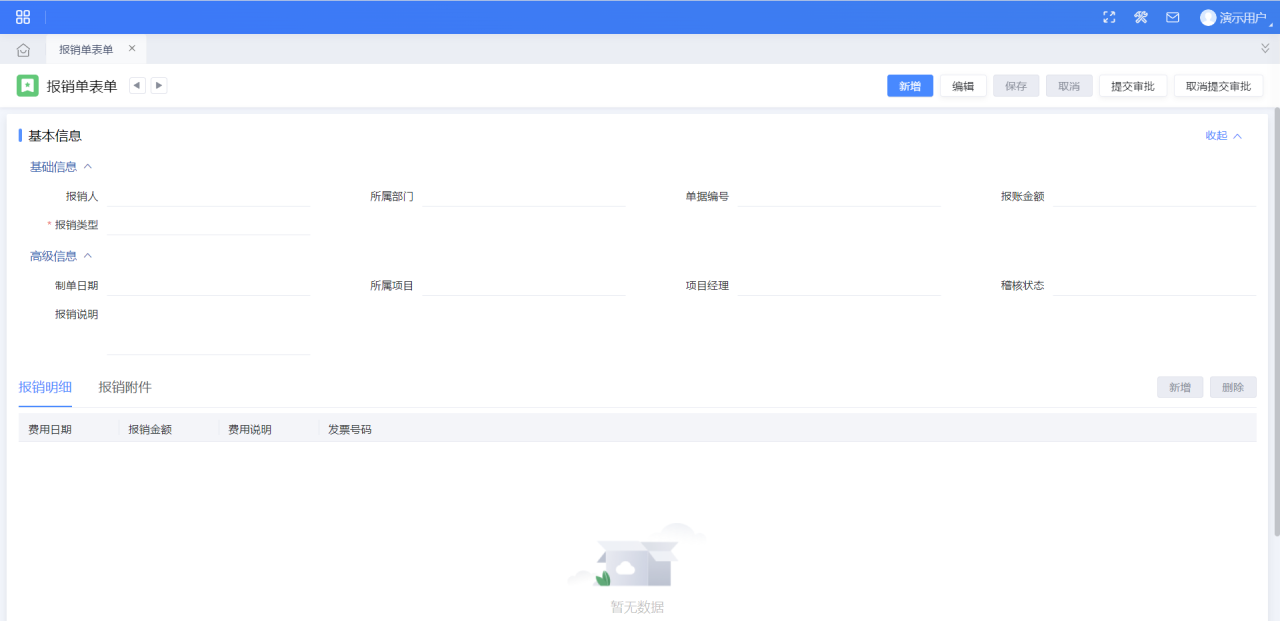
Task: Focus the 所属项目 input field
Action: pyautogui.click(x=524, y=285)
